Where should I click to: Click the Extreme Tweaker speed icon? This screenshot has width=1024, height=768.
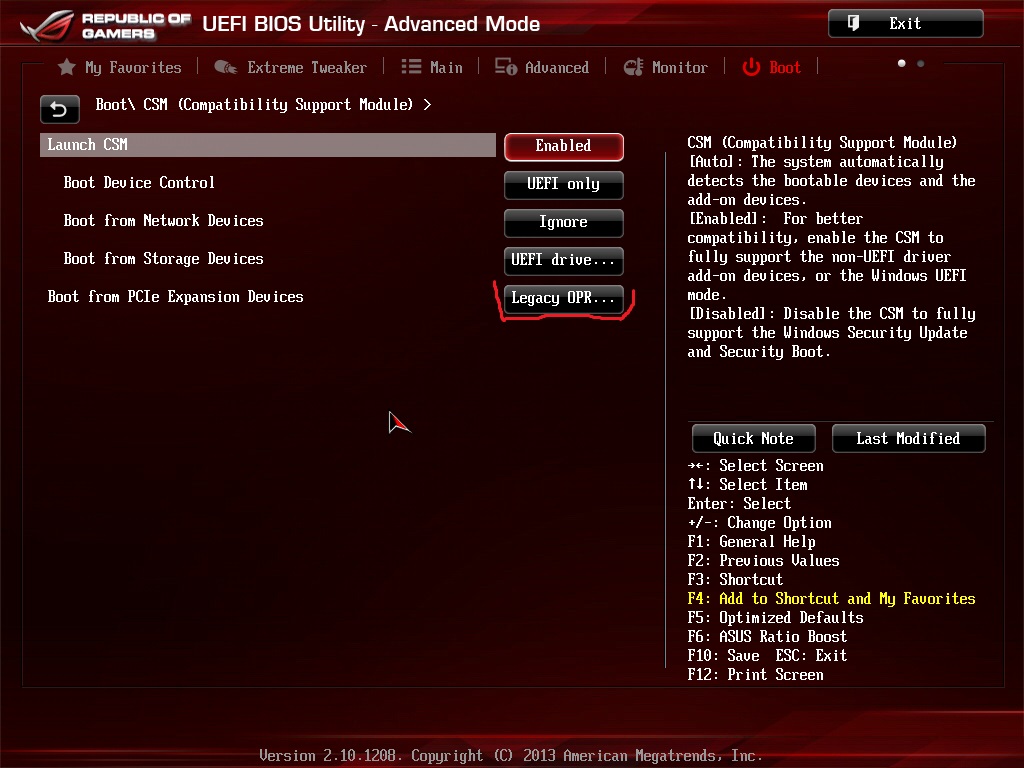tap(226, 67)
